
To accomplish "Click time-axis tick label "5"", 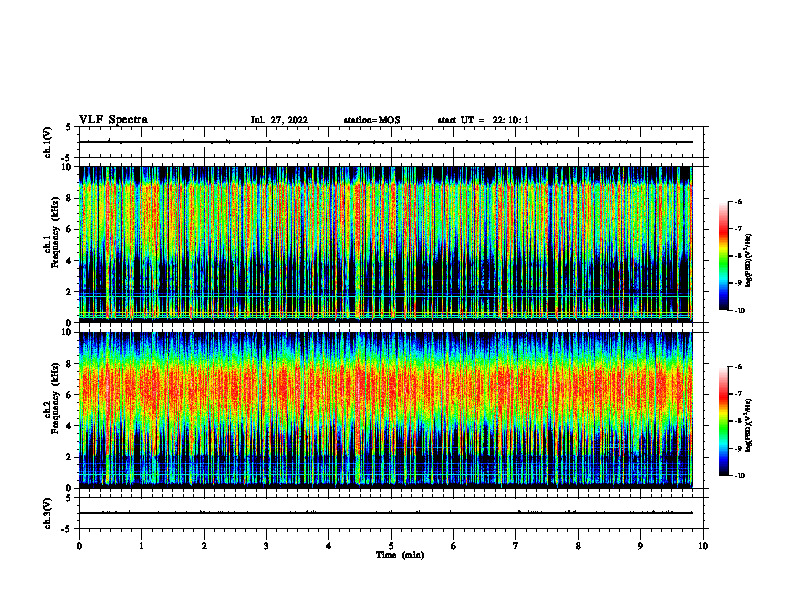I will (x=391, y=546).
